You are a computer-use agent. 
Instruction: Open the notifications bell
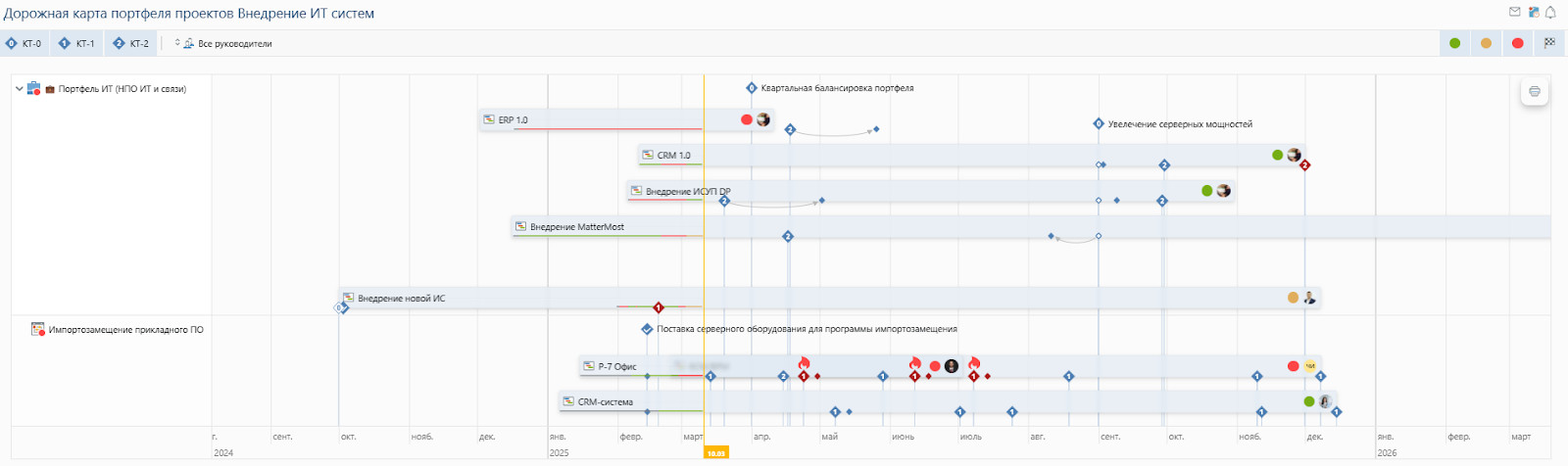point(1550,13)
